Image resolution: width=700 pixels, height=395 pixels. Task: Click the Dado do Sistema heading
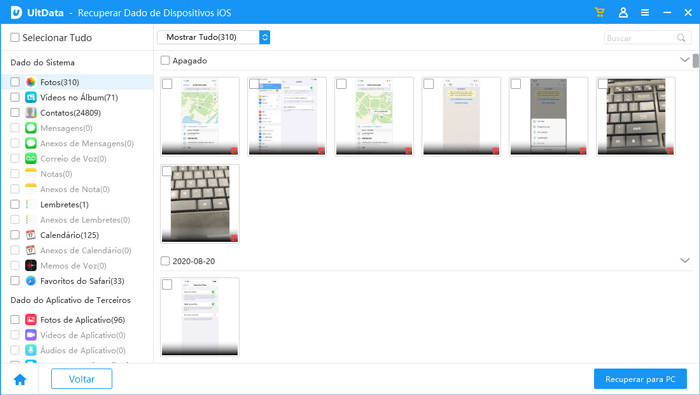click(x=42, y=62)
